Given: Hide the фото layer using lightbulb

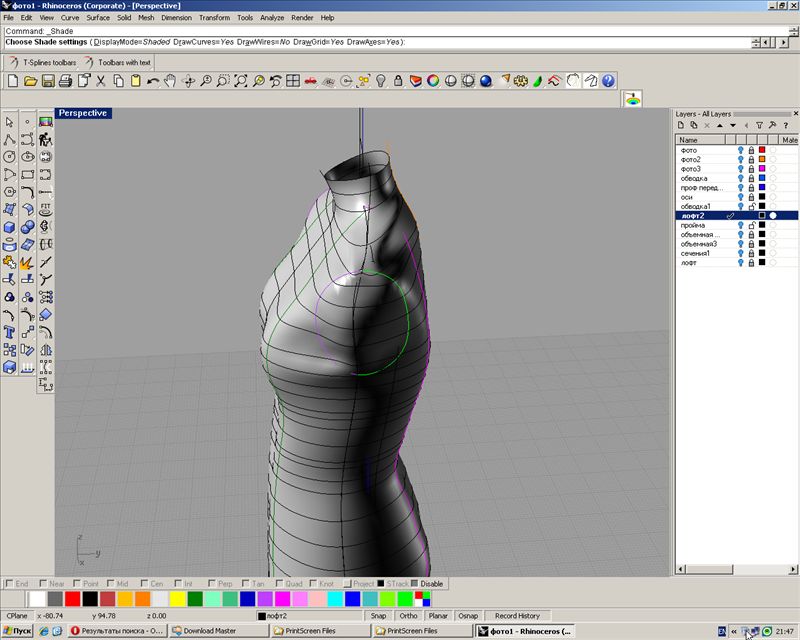Looking at the screenshot, I should [x=741, y=150].
